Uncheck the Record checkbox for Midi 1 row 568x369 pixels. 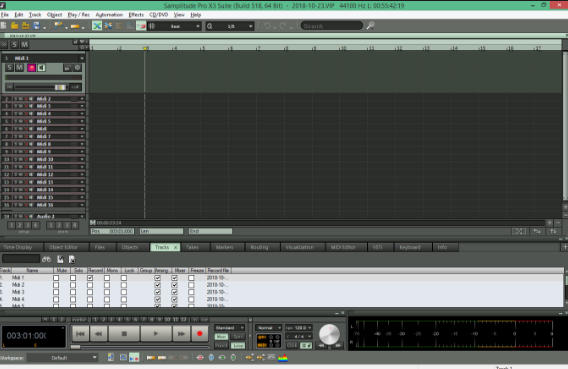(x=90, y=278)
